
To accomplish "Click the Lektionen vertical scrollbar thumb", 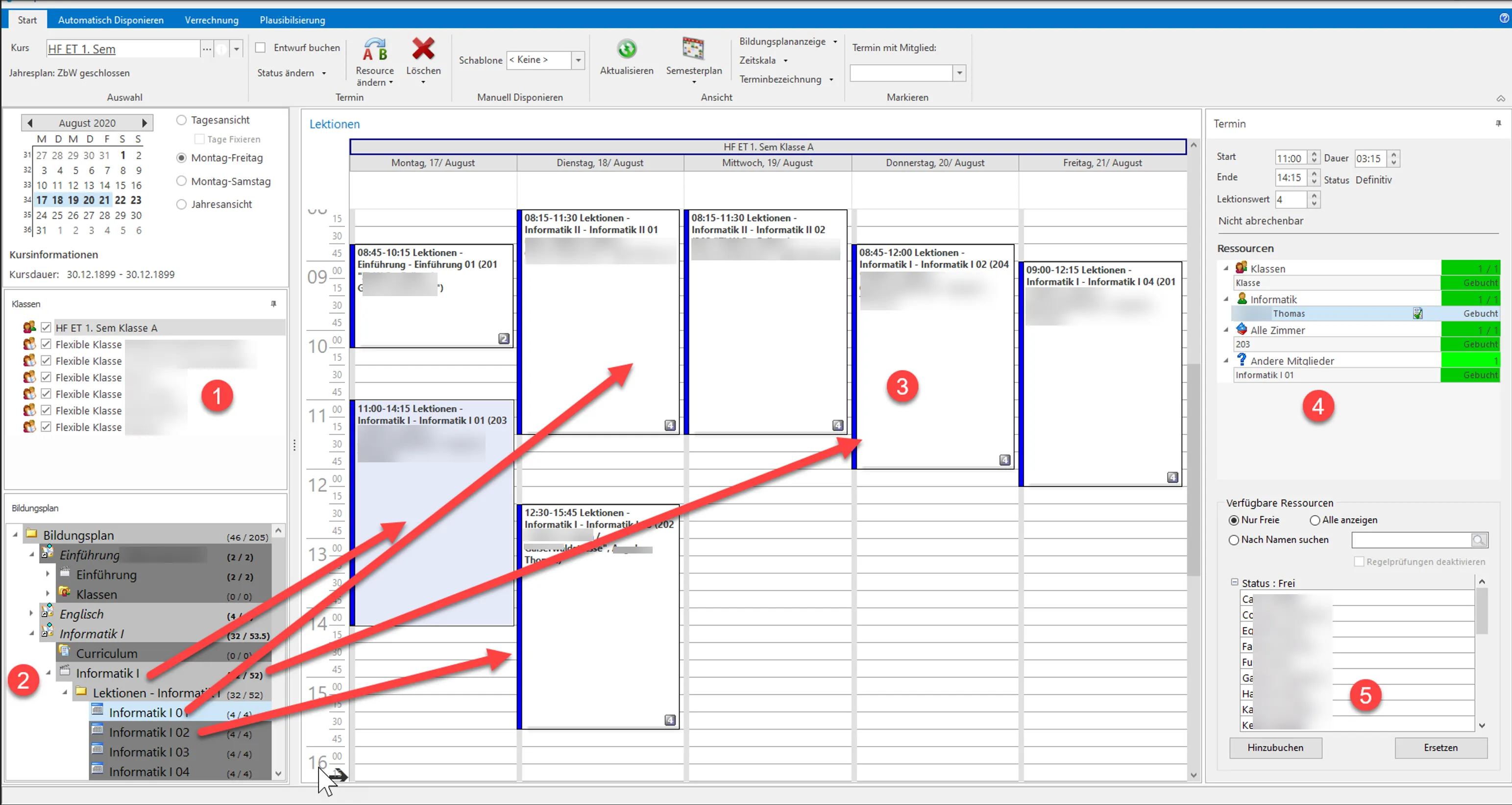I will [x=1193, y=470].
